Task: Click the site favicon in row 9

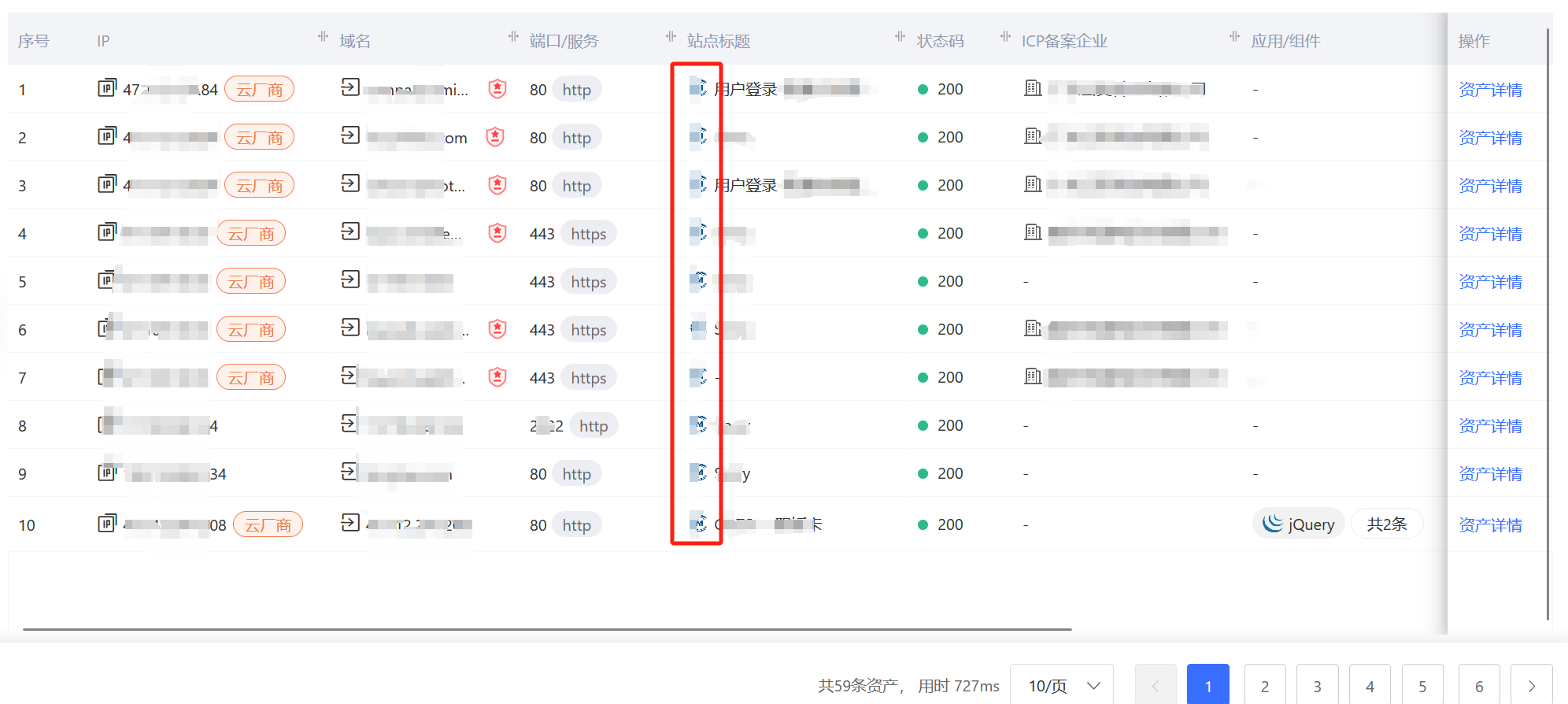Action: pos(698,472)
